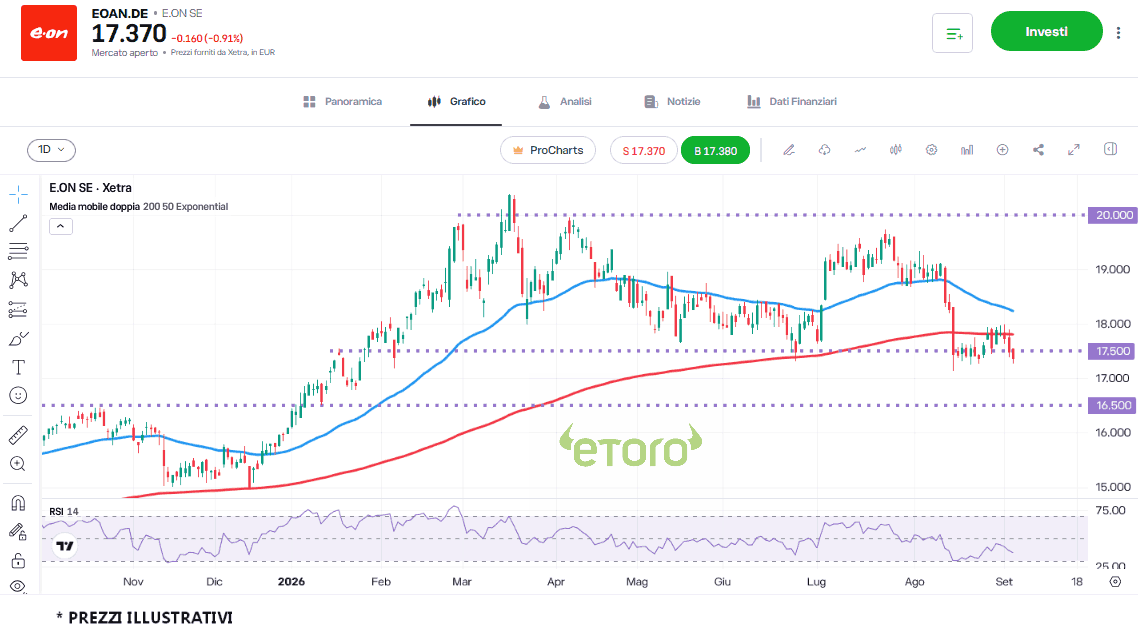Open the indicators bar icon
The height and width of the screenshot is (628, 1138).
[967, 150]
